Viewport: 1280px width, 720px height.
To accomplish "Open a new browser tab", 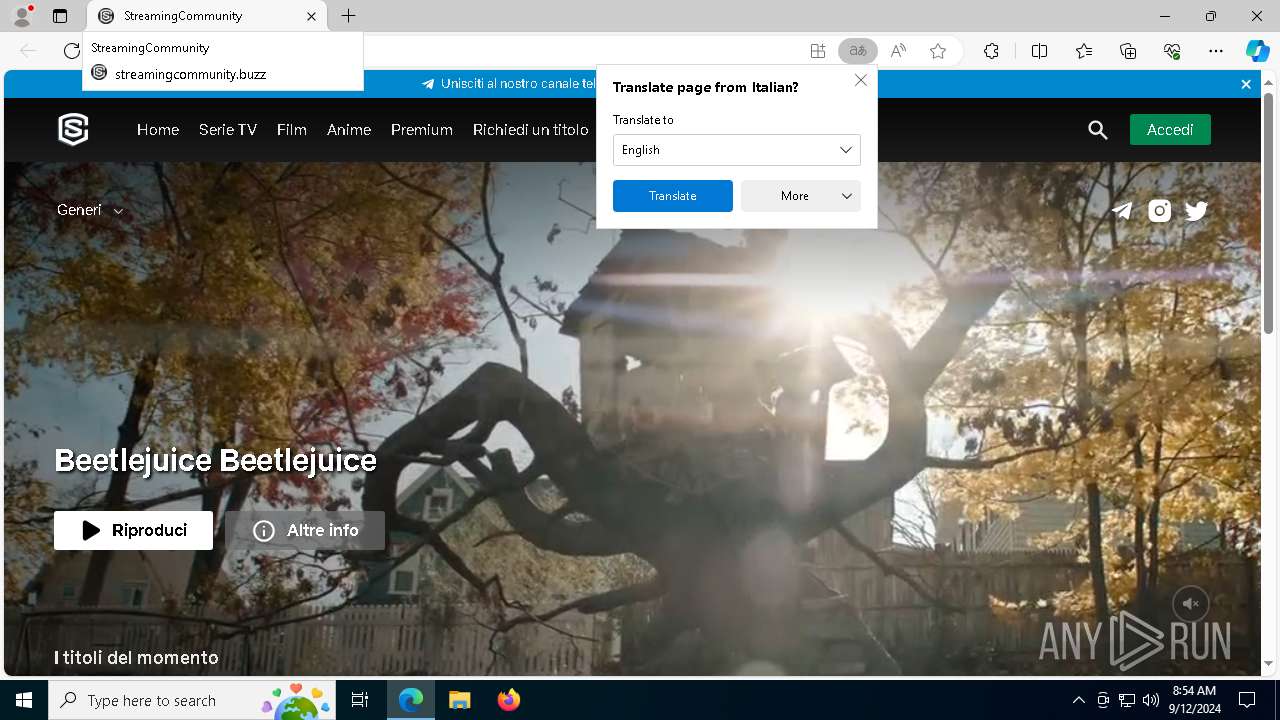I will click(348, 16).
